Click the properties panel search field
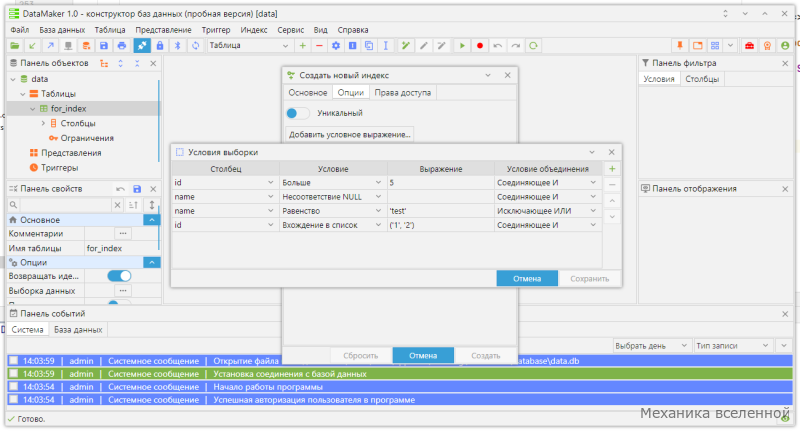This screenshot has width=800, height=431. point(65,205)
